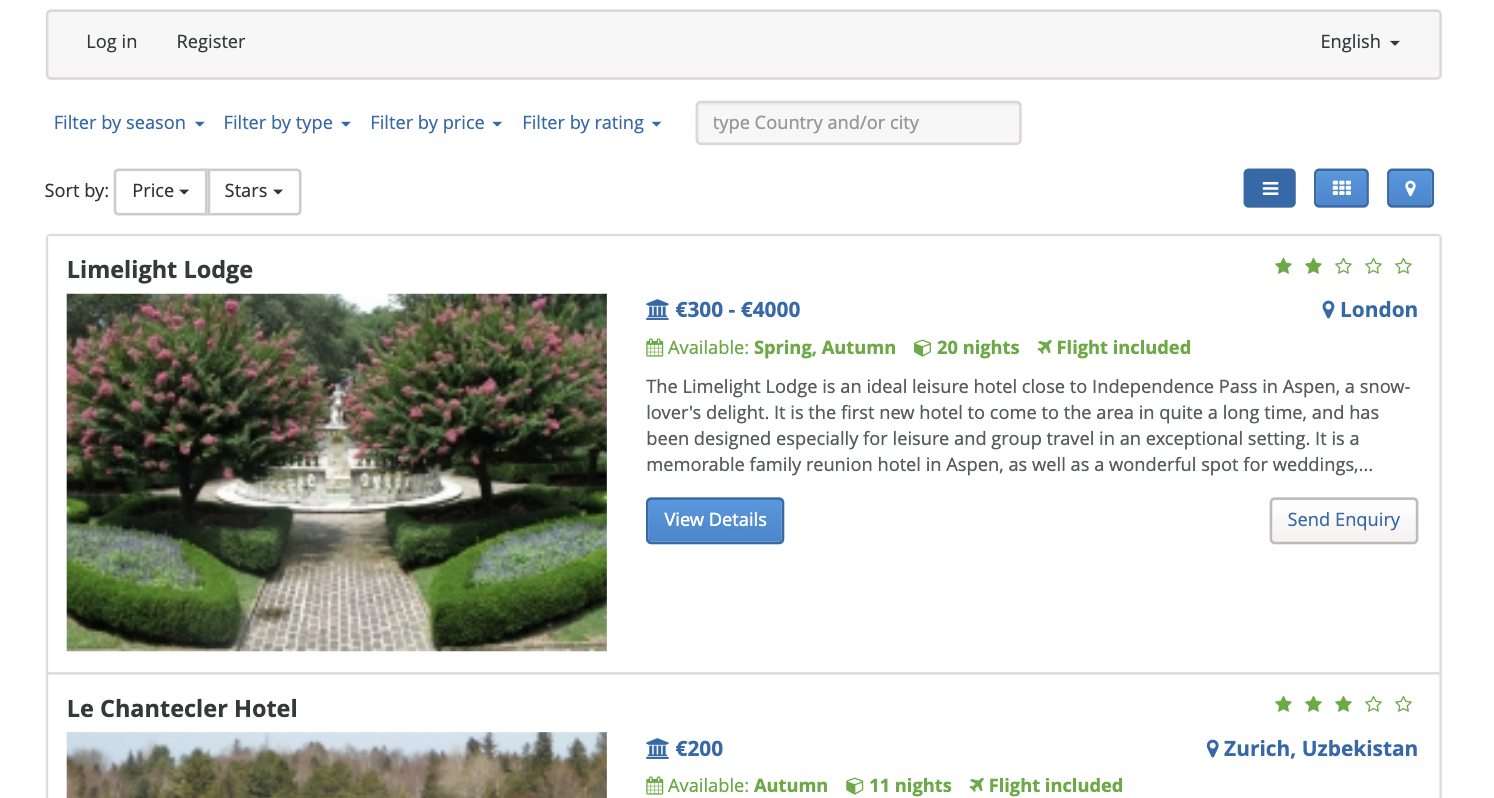Focus the Country and/or city search field

click(859, 123)
